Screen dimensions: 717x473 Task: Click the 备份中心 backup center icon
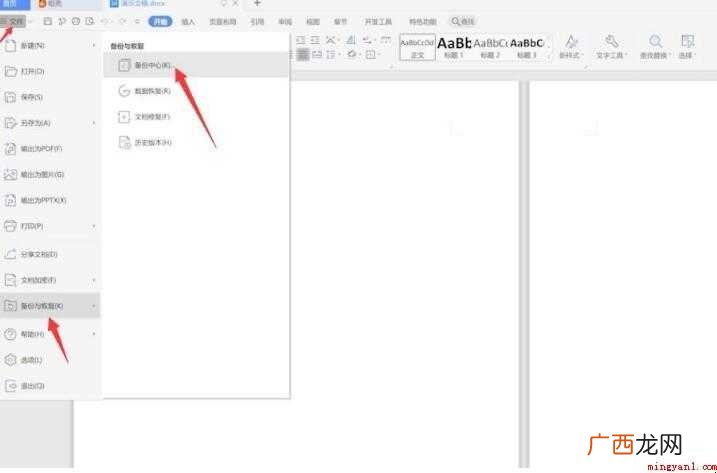(x=124, y=65)
